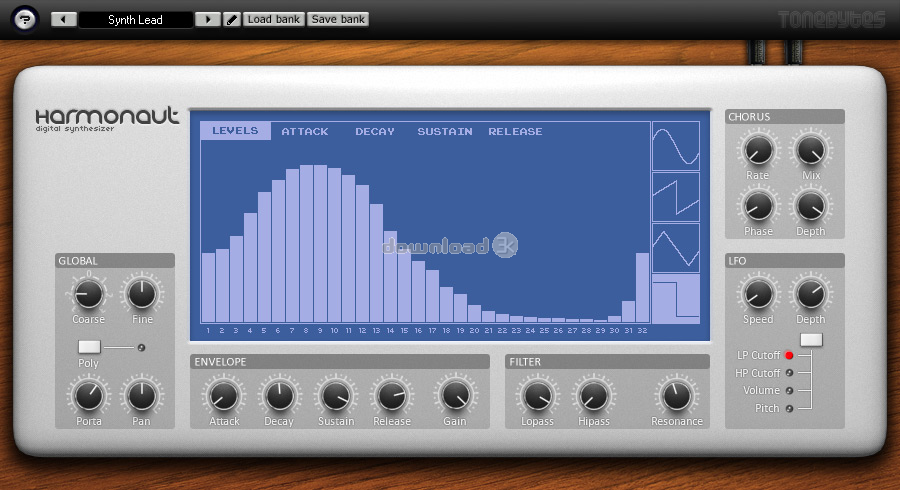Click the Save bank button

click(338, 19)
